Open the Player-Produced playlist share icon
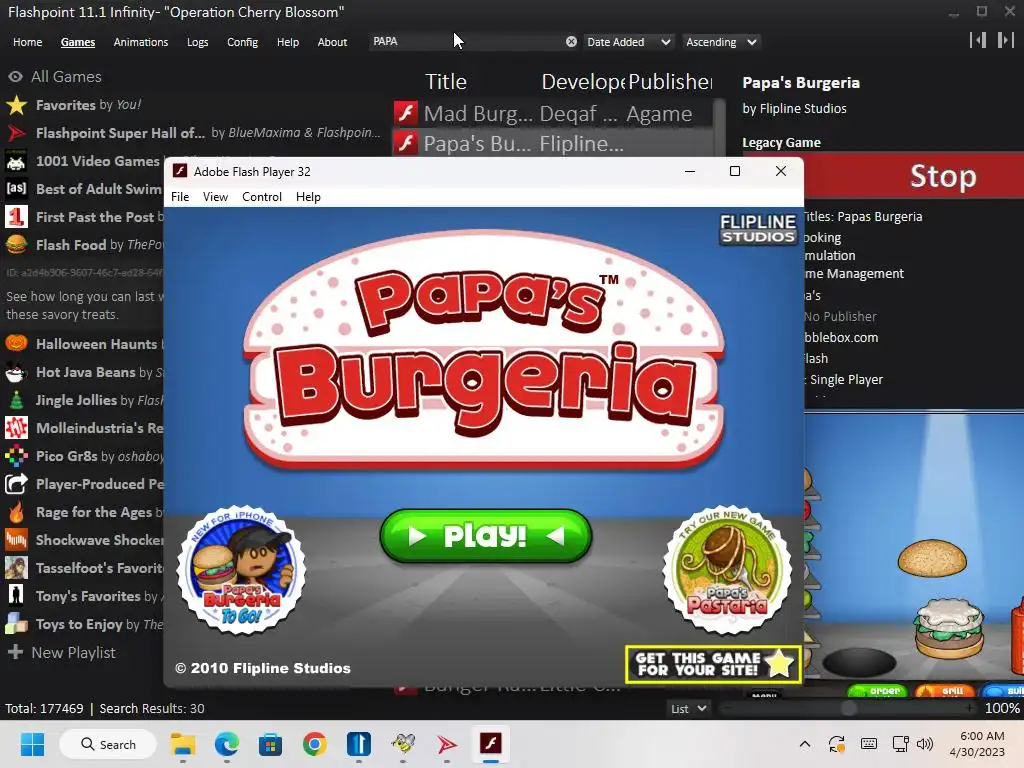 [16, 484]
